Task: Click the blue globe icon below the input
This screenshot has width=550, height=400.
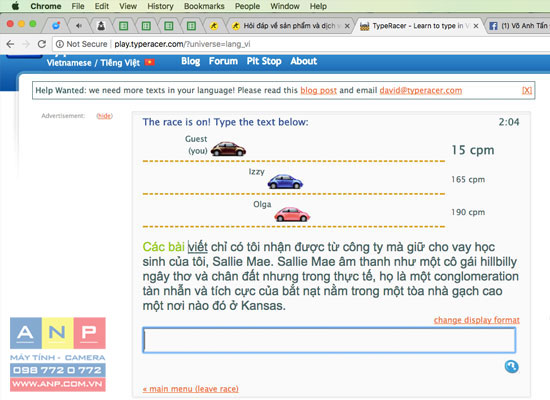Action: pyautogui.click(x=511, y=367)
